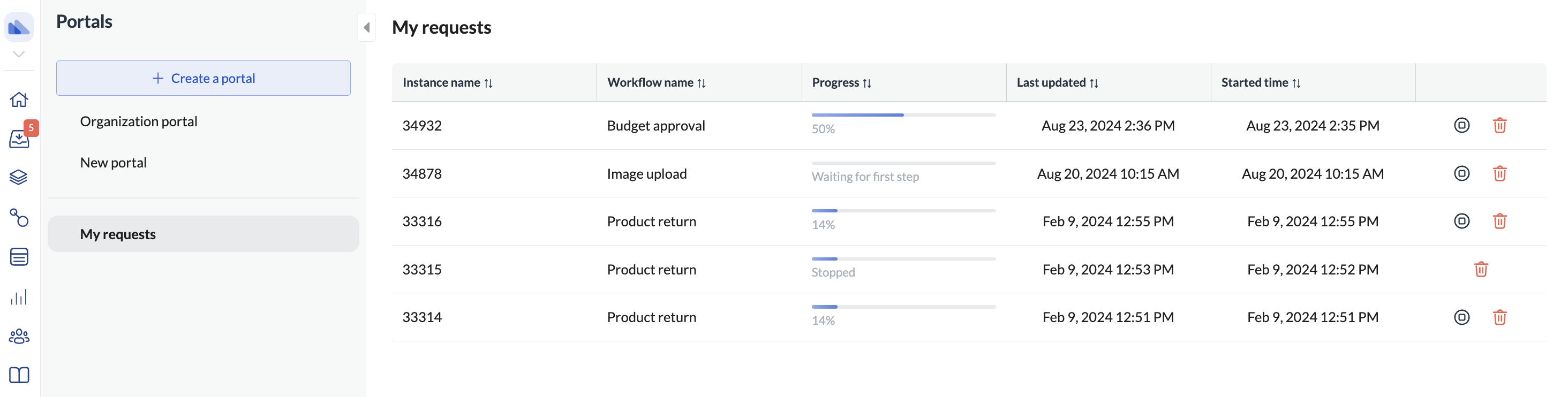Sort by Last updated column
The width and height of the screenshot is (1568, 397).
coord(1094,83)
